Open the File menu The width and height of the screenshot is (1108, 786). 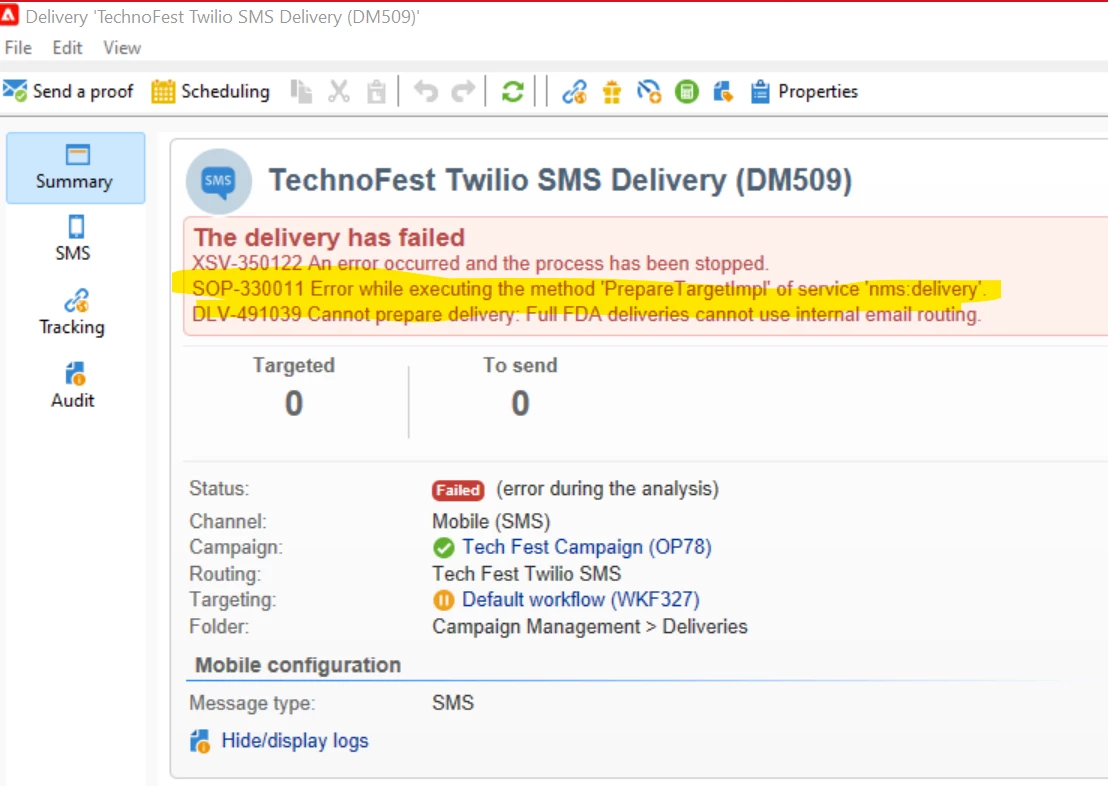pos(18,47)
